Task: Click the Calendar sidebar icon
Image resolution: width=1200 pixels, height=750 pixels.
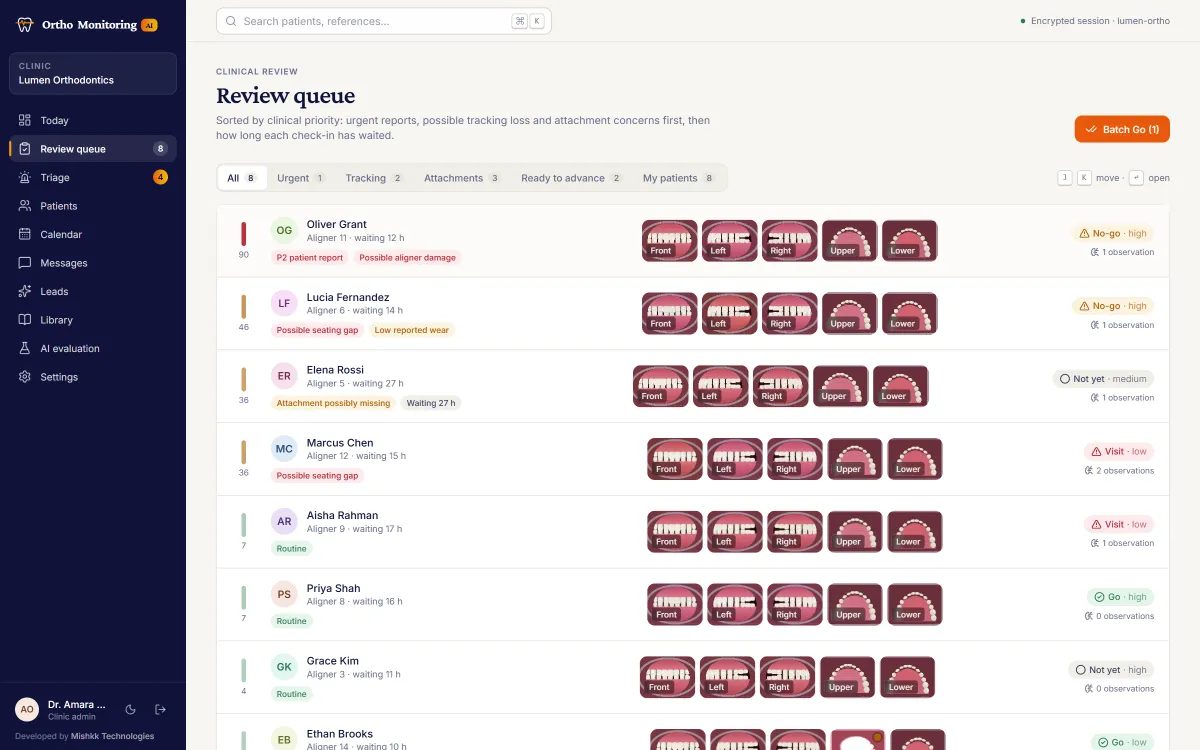Action: coord(25,234)
